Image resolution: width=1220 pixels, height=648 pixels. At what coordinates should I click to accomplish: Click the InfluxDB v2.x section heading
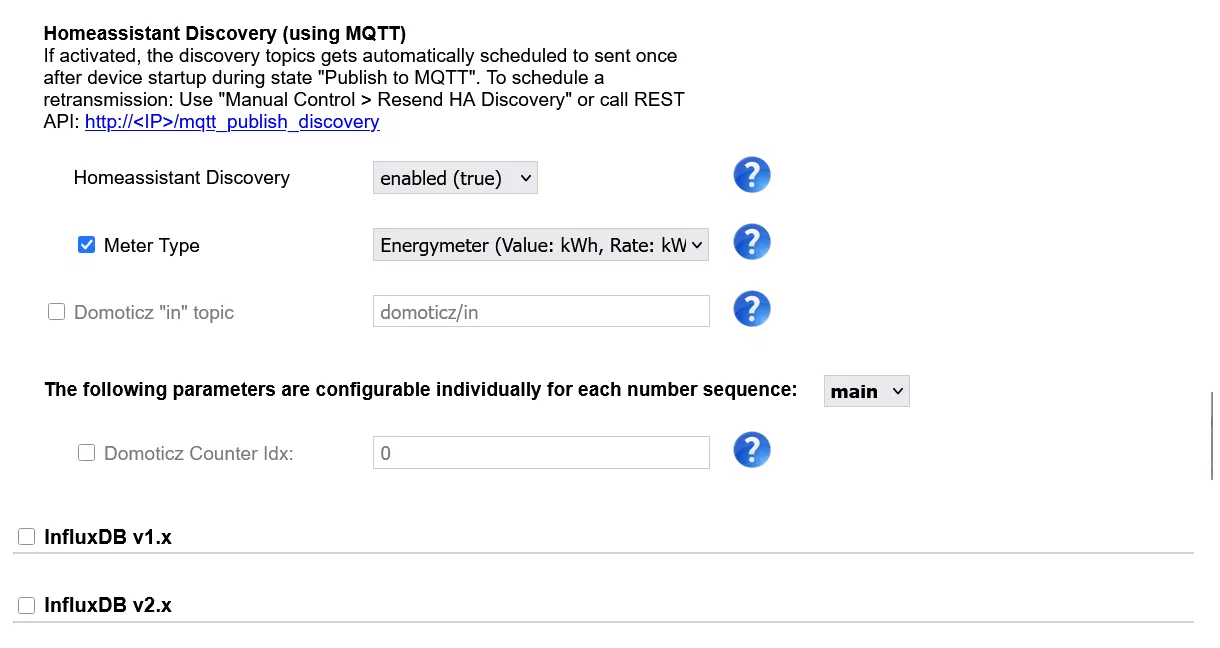point(108,605)
